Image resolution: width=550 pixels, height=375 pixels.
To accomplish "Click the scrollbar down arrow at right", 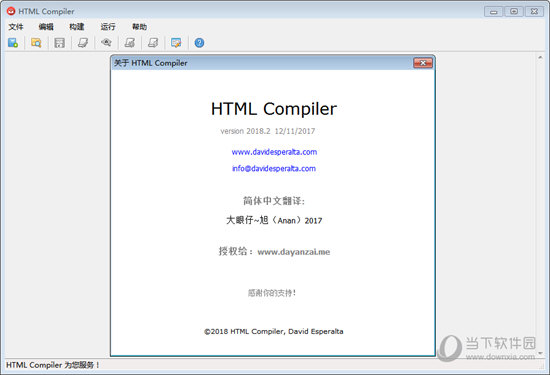I will pyautogui.click(x=540, y=353).
